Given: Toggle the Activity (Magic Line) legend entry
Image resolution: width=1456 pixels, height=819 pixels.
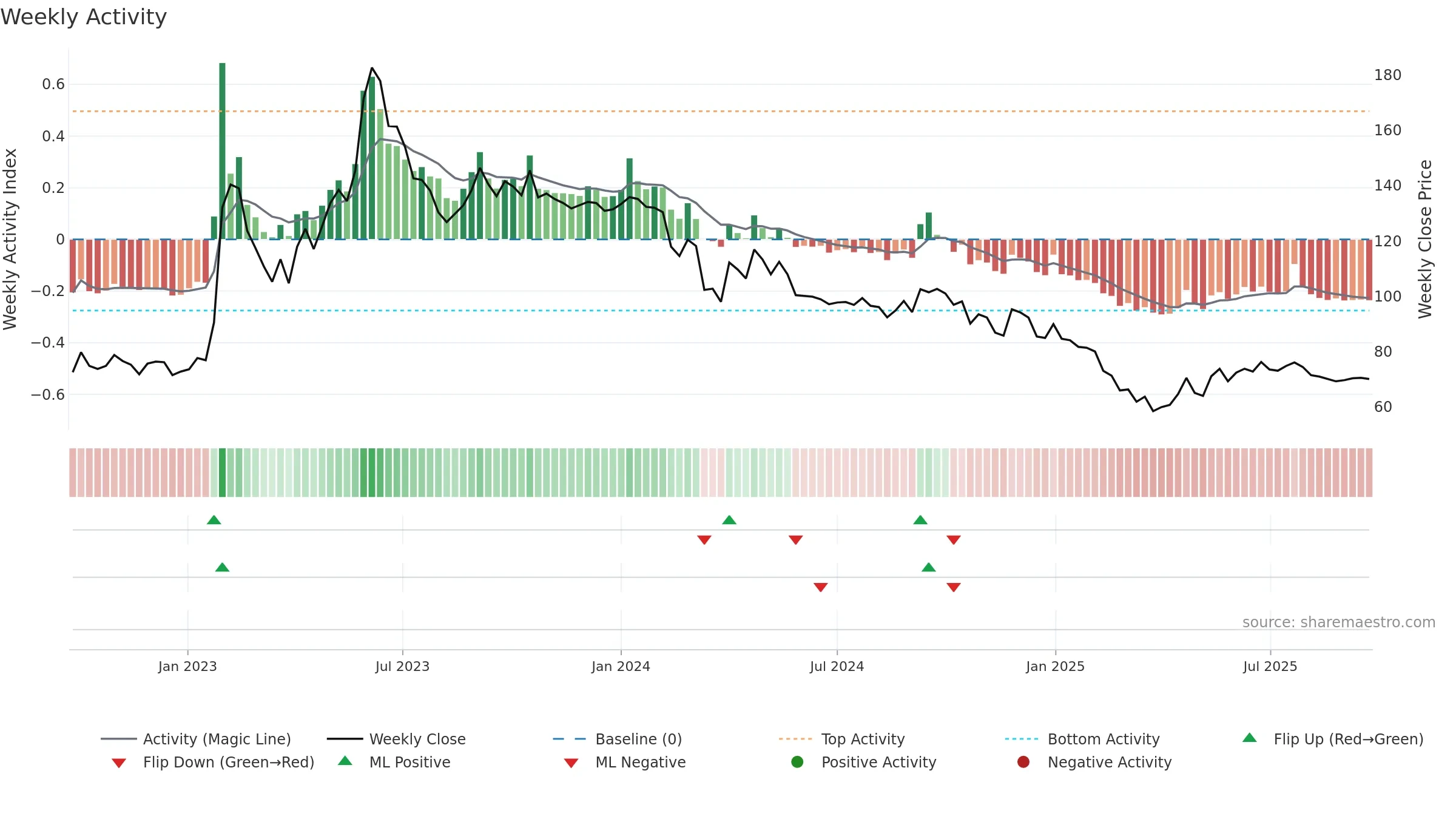Looking at the screenshot, I should [x=196, y=739].
